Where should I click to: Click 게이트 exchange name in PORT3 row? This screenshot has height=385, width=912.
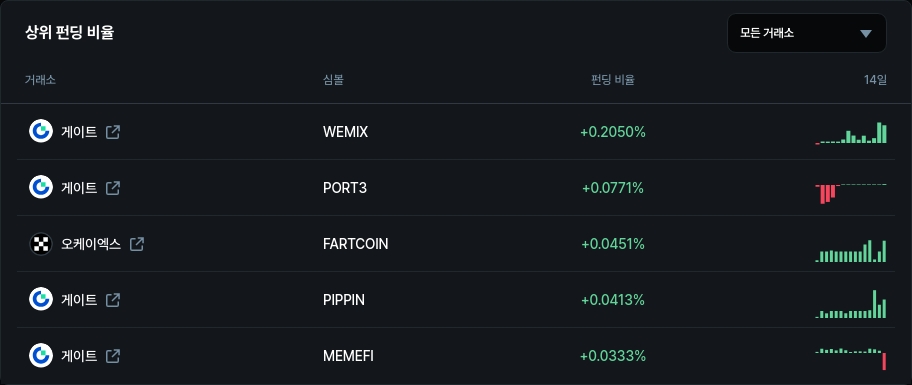pyautogui.click(x=79, y=188)
